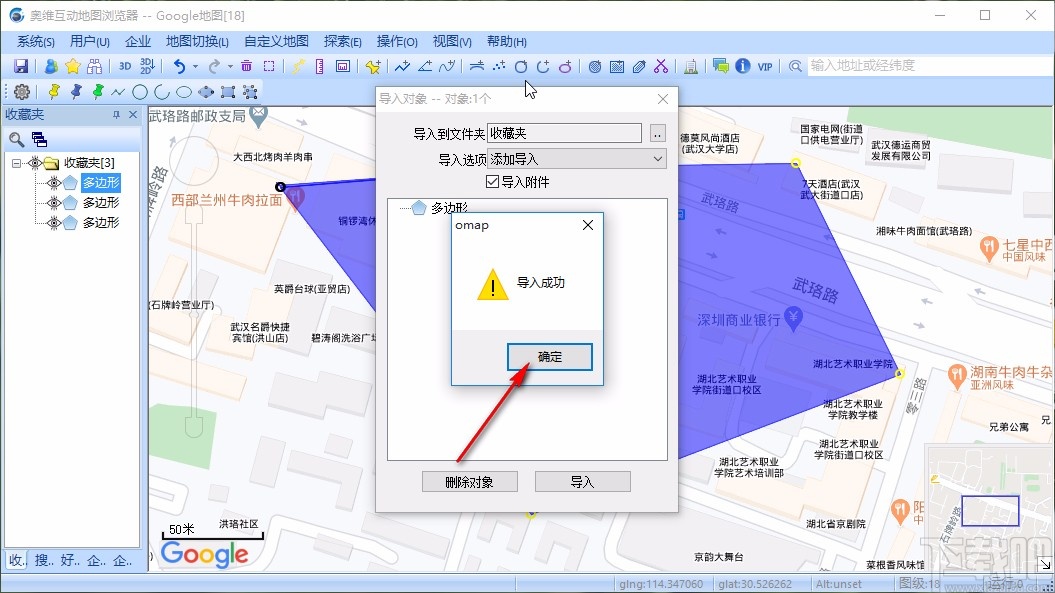Image resolution: width=1055 pixels, height=593 pixels.
Task: Open the binoculars search tool
Action: [x=93, y=65]
